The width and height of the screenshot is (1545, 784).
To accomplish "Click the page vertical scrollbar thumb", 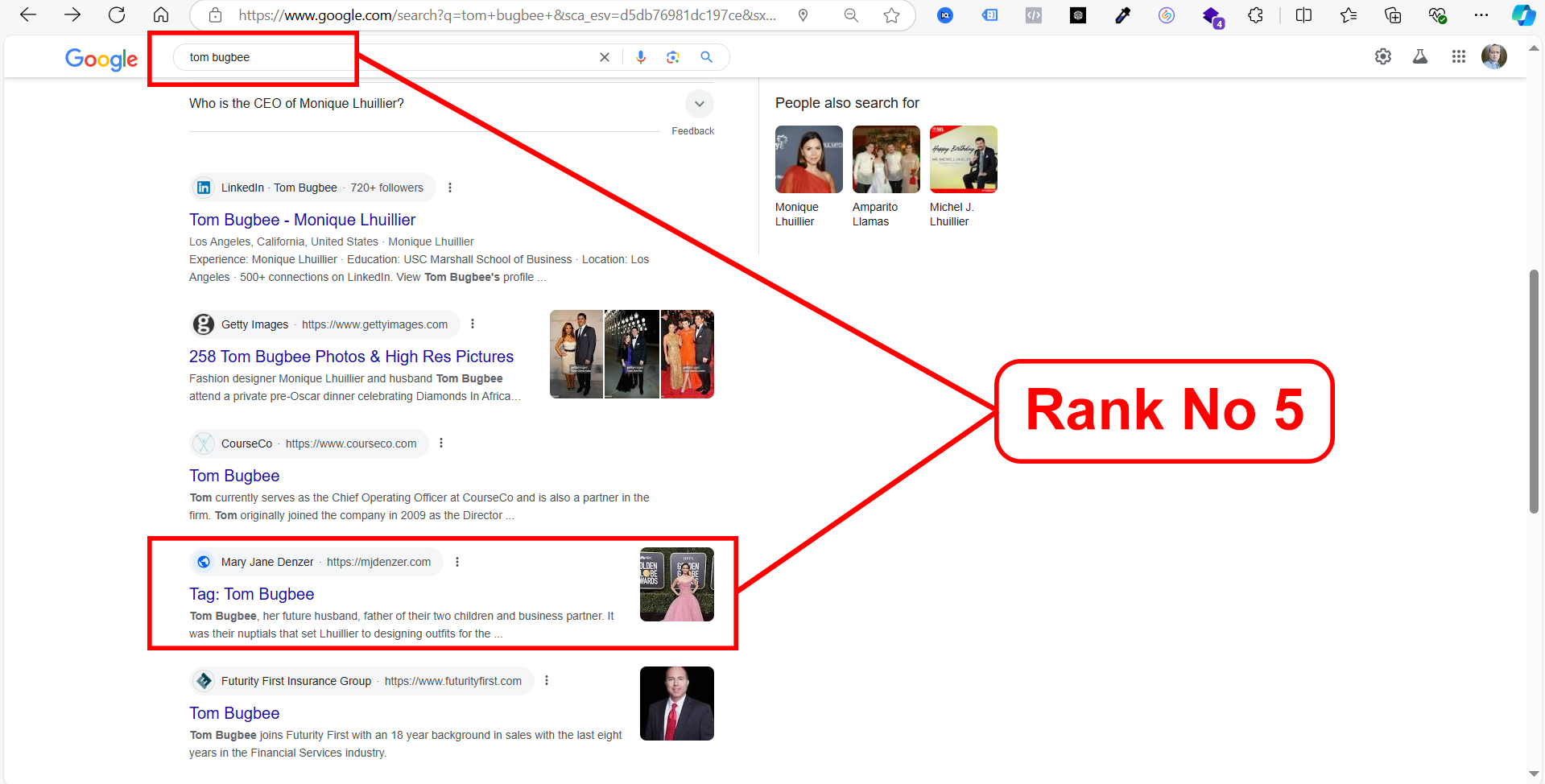I will coord(1534,391).
